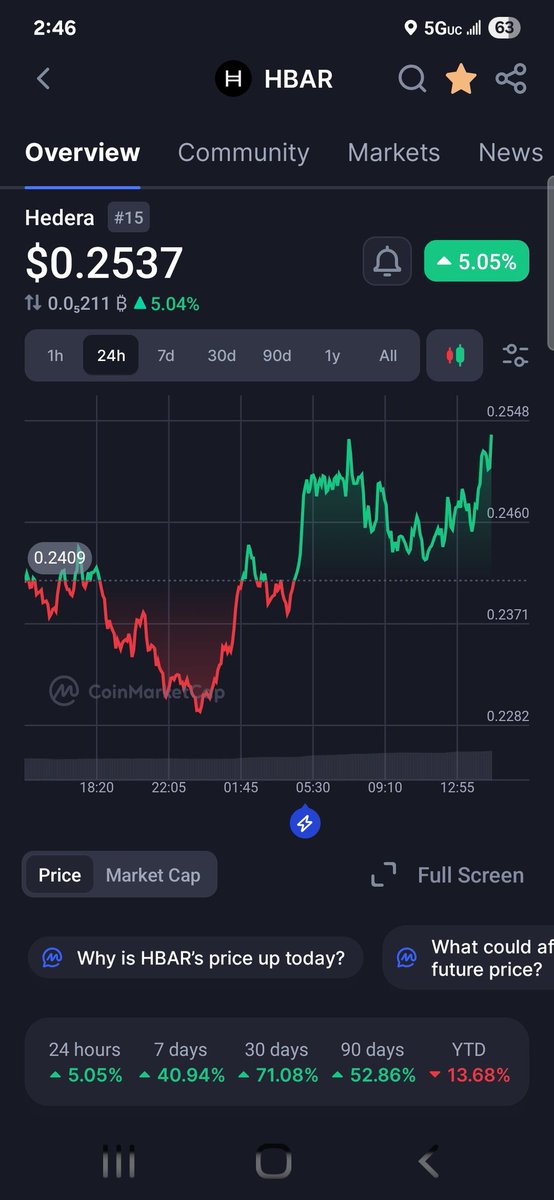Select the 24h chart range

[110, 355]
